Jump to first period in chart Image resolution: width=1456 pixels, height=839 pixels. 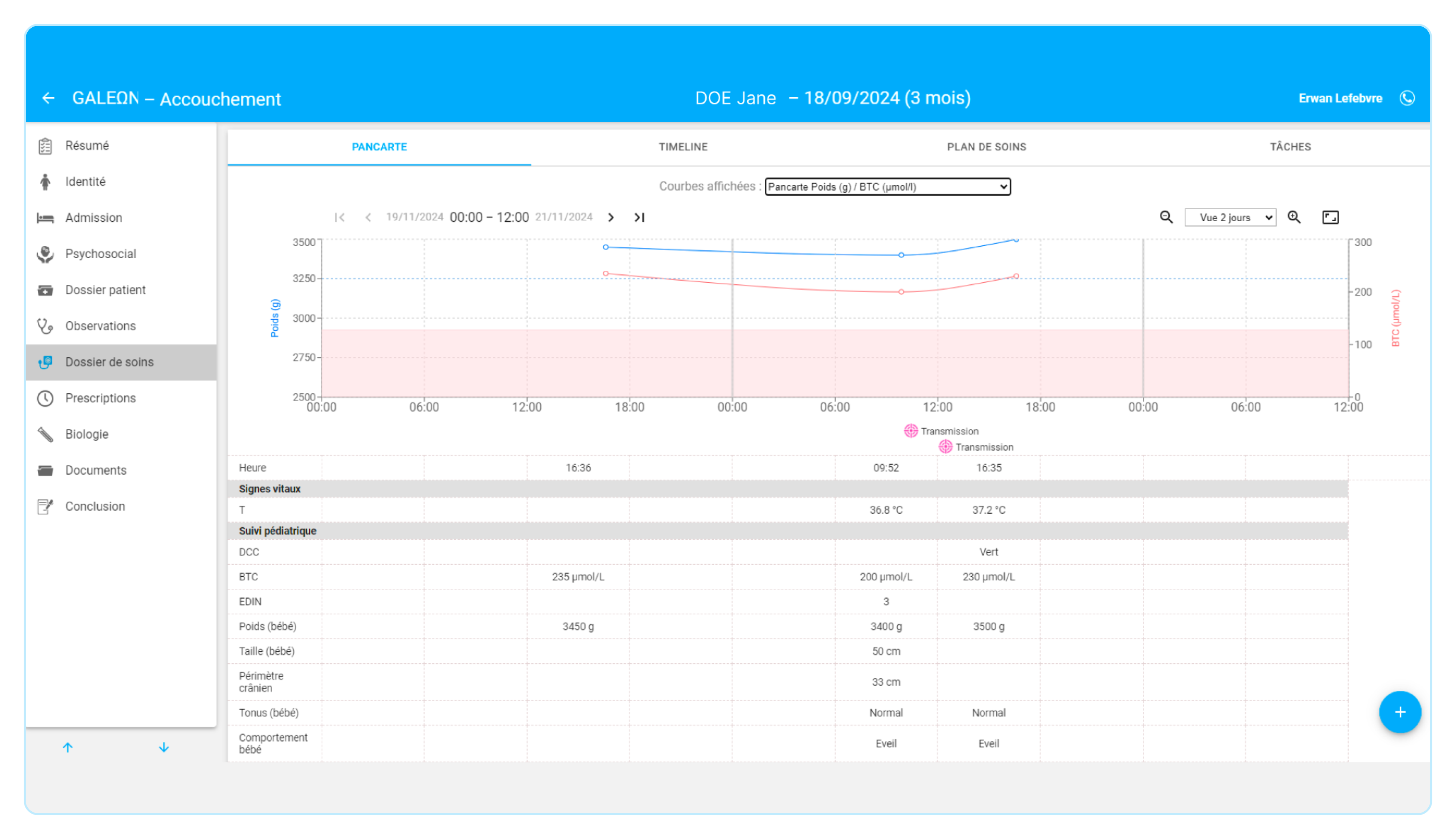tap(340, 217)
